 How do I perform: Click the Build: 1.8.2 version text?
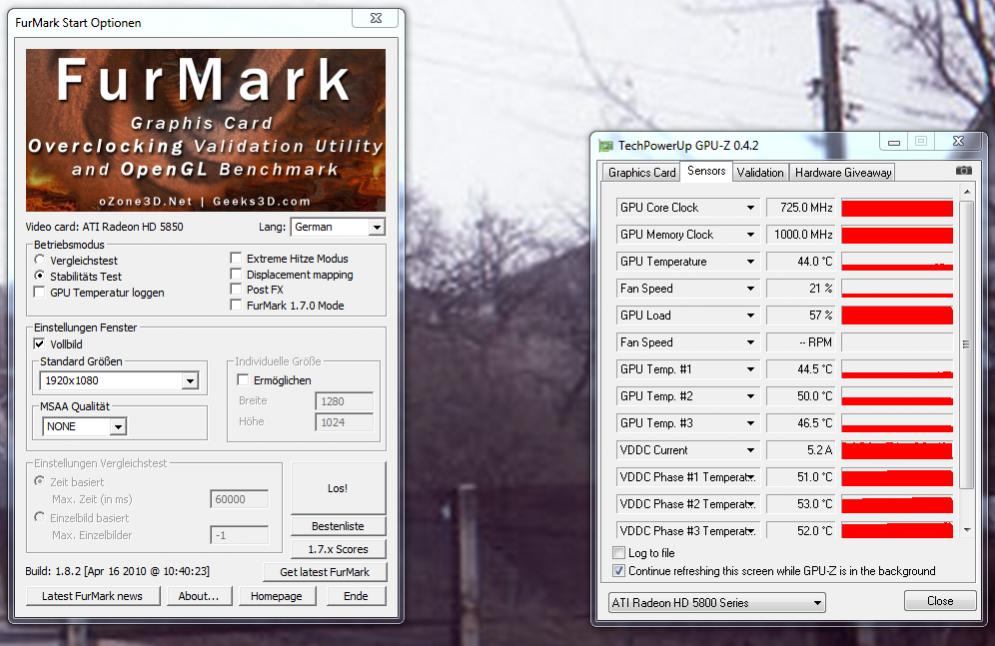(x=117, y=571)
